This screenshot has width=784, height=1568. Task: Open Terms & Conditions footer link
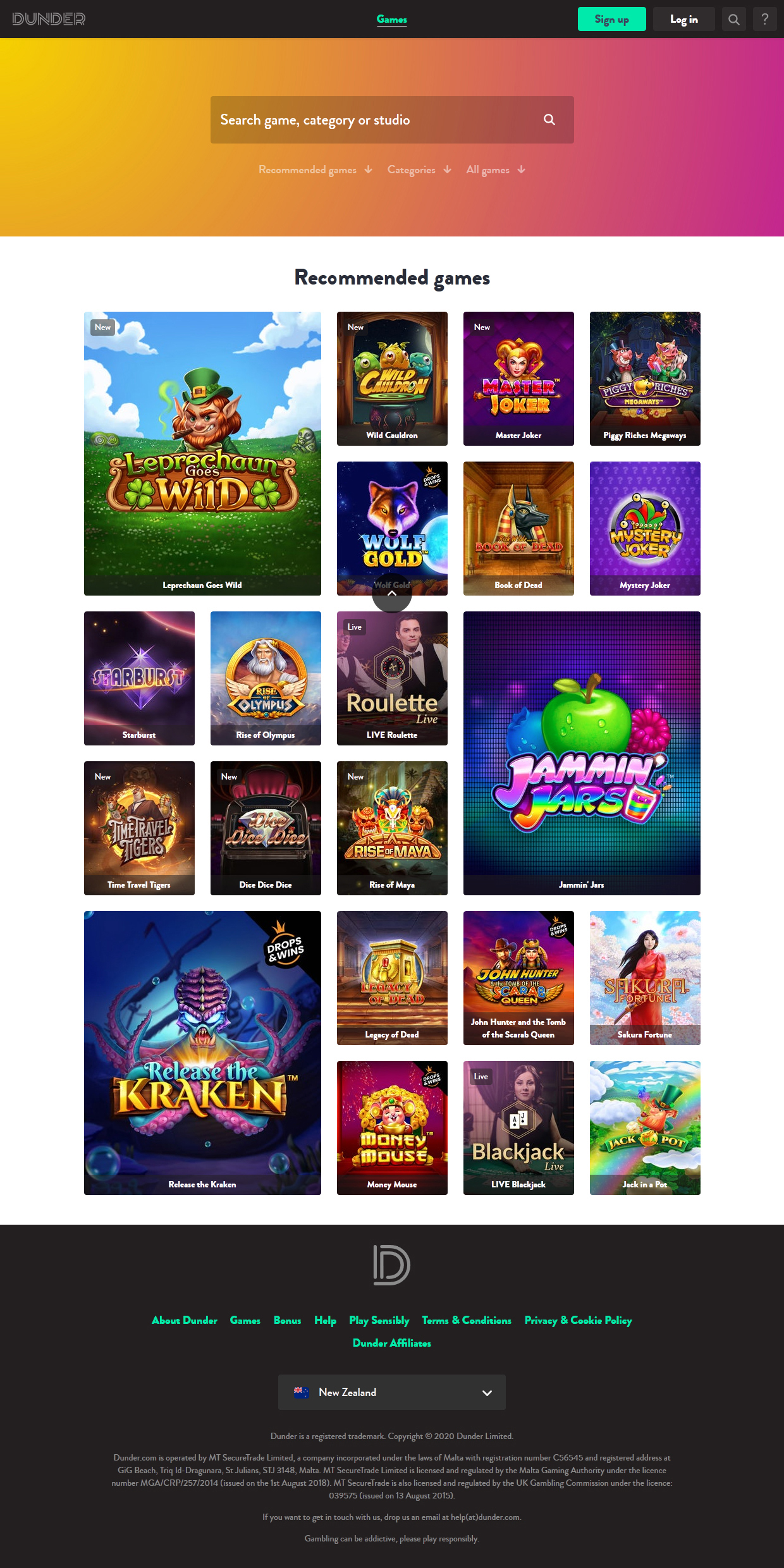coord(467,1320)
